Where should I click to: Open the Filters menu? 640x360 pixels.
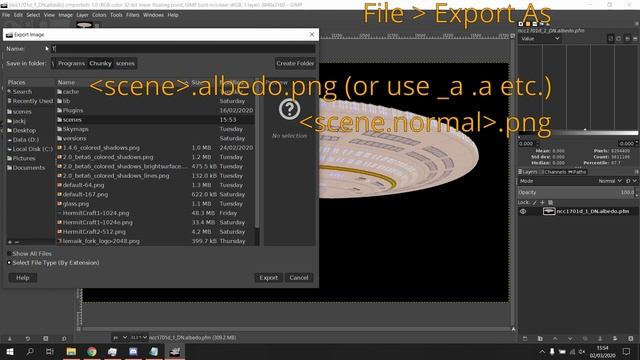pyautogui.click(x=133, y=15)
